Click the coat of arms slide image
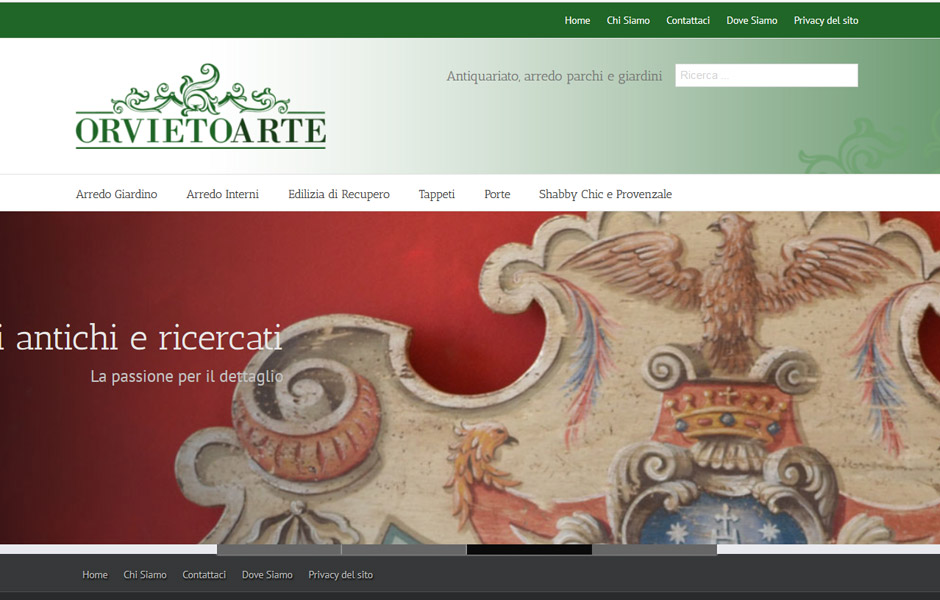Screen dimensions: 940x600 click(x=470, y=378)
